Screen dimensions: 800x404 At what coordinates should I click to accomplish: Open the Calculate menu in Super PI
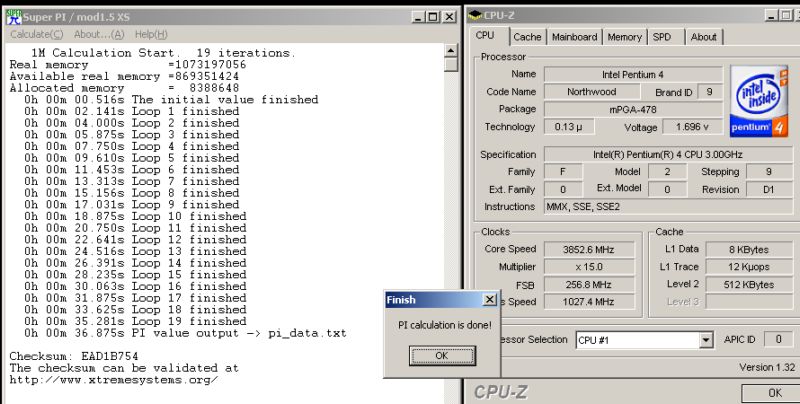tap(37, 35)
